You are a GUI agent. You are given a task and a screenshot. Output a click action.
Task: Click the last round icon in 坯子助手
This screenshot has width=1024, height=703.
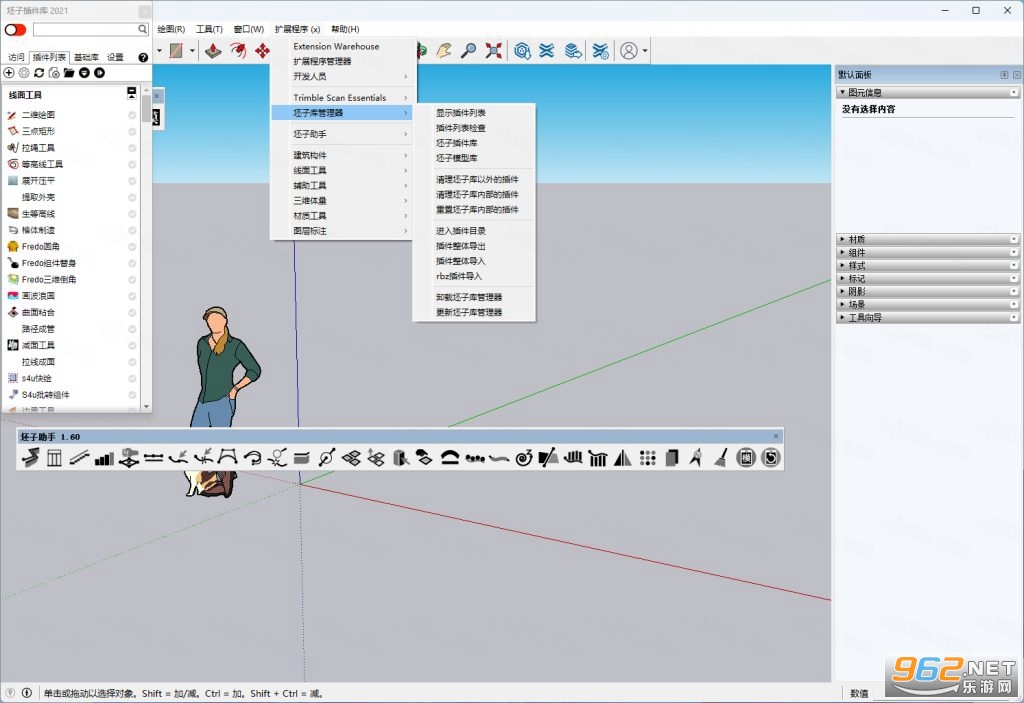[x=771, y=458]
